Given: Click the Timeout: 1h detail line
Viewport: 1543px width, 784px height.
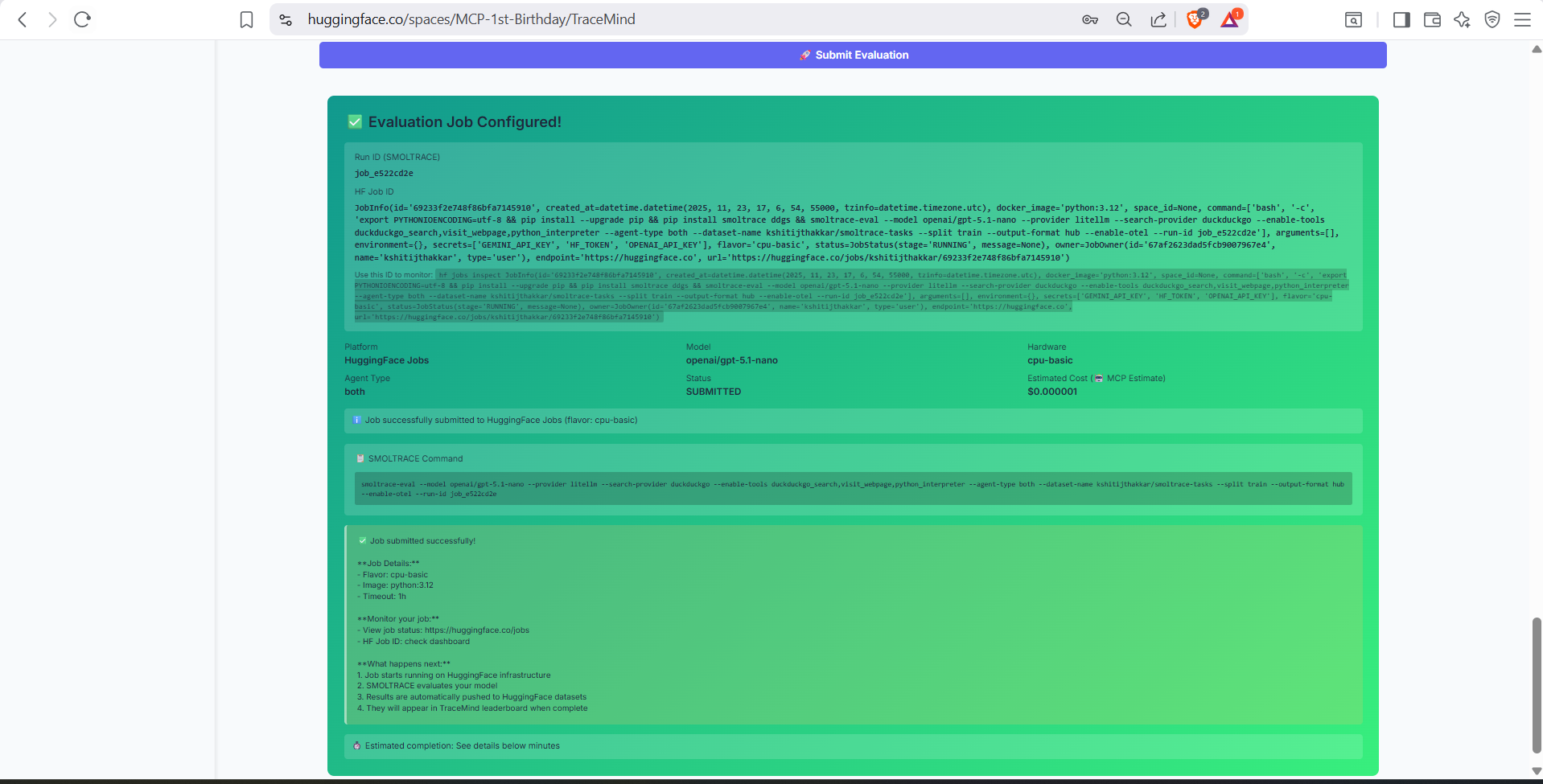Looking at the screenshot, I should click(x=381, y=597).
